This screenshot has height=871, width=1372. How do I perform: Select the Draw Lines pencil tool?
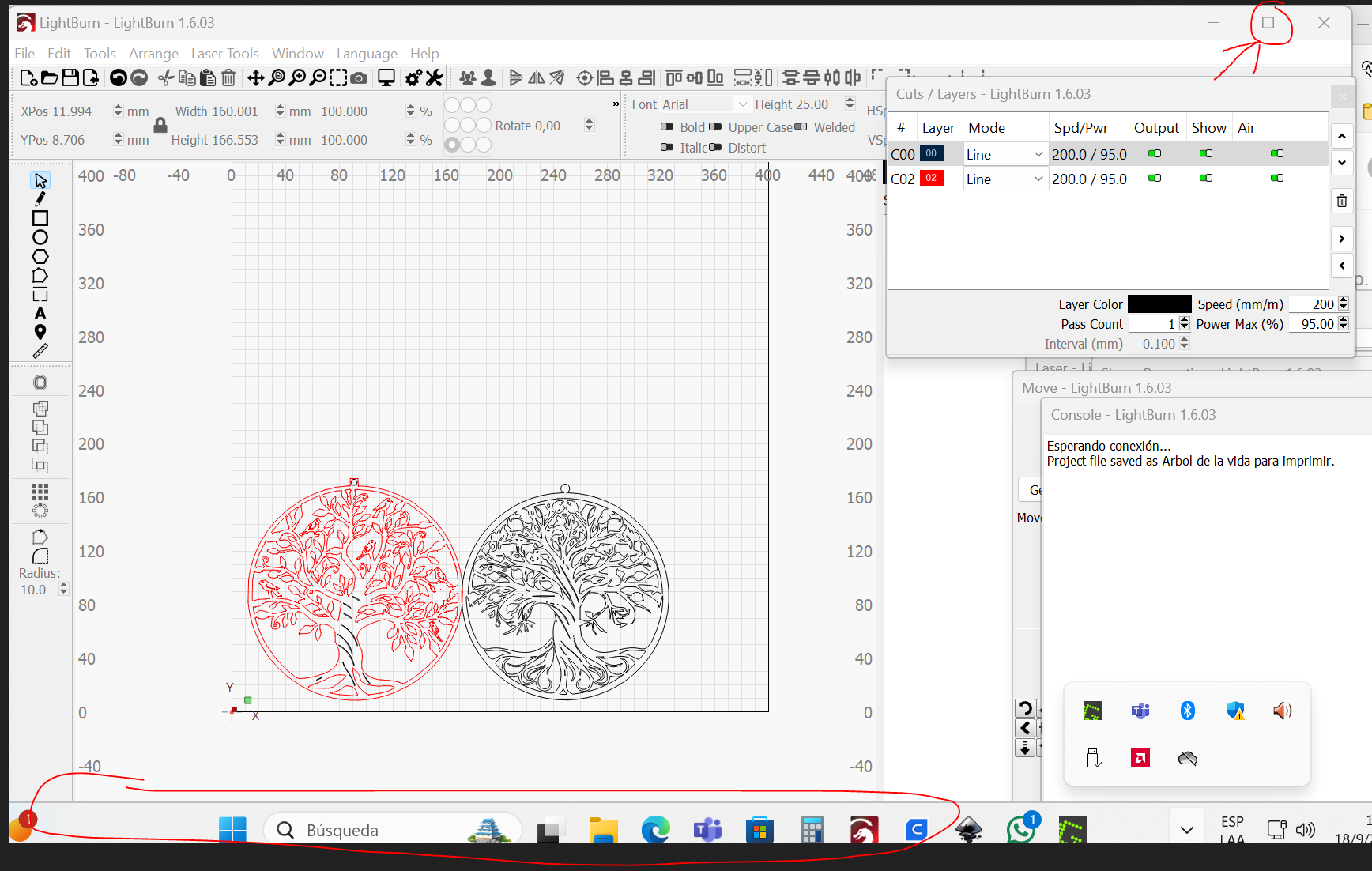40,199
